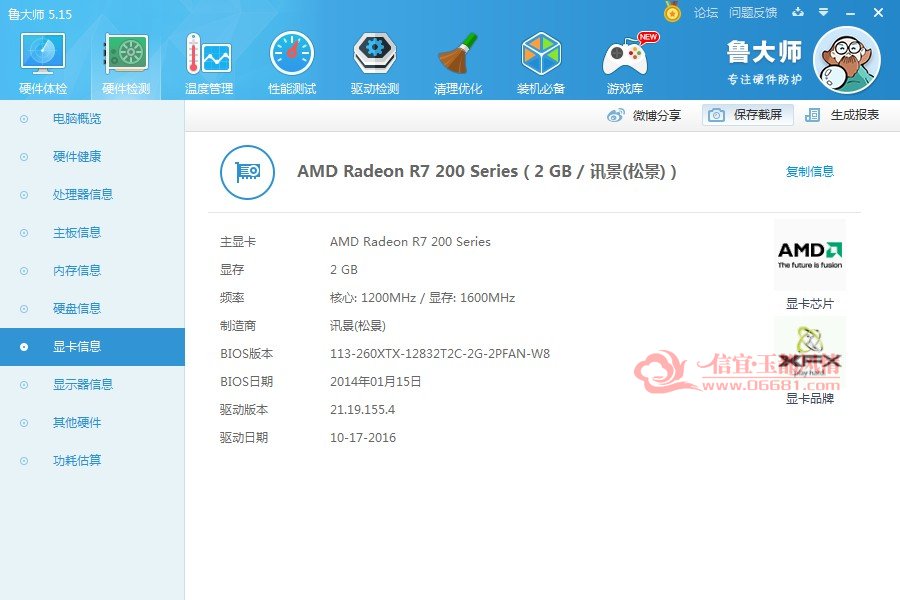The height and width of the screenshot is (600, 900).
Task: Click the gold medal icon in title bar
Action: (672, 12)
